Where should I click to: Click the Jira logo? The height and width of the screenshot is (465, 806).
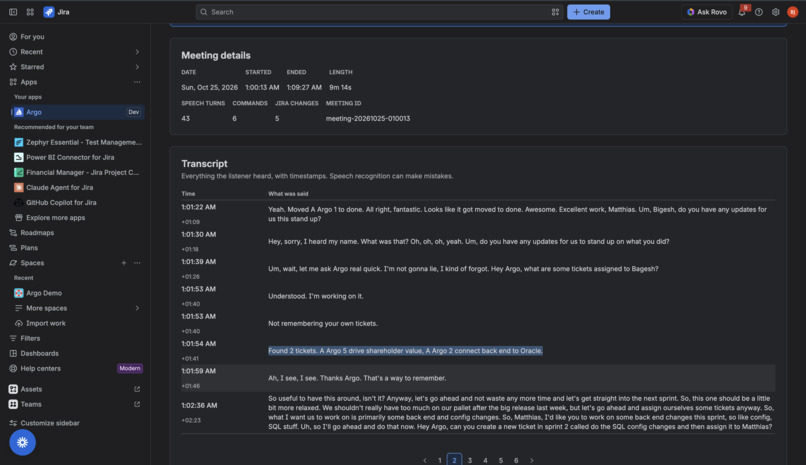point(49,12)
